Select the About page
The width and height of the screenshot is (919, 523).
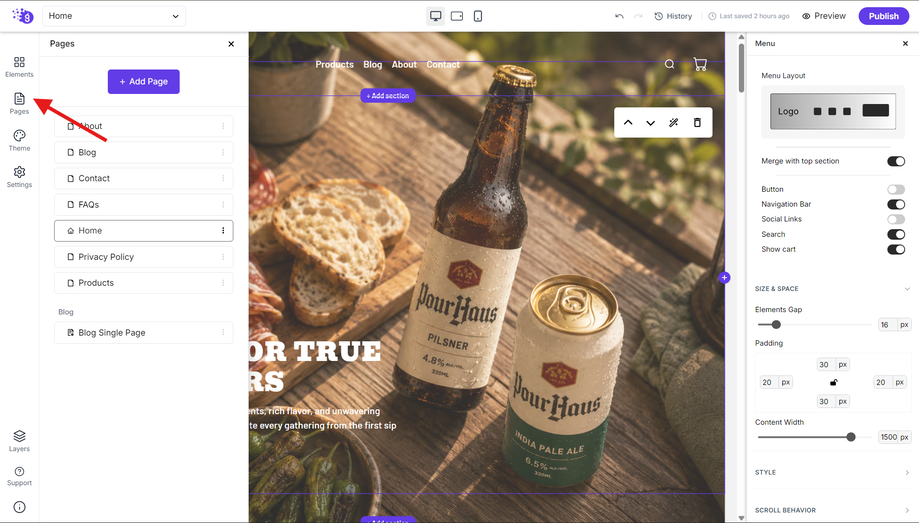click(144, 126)
